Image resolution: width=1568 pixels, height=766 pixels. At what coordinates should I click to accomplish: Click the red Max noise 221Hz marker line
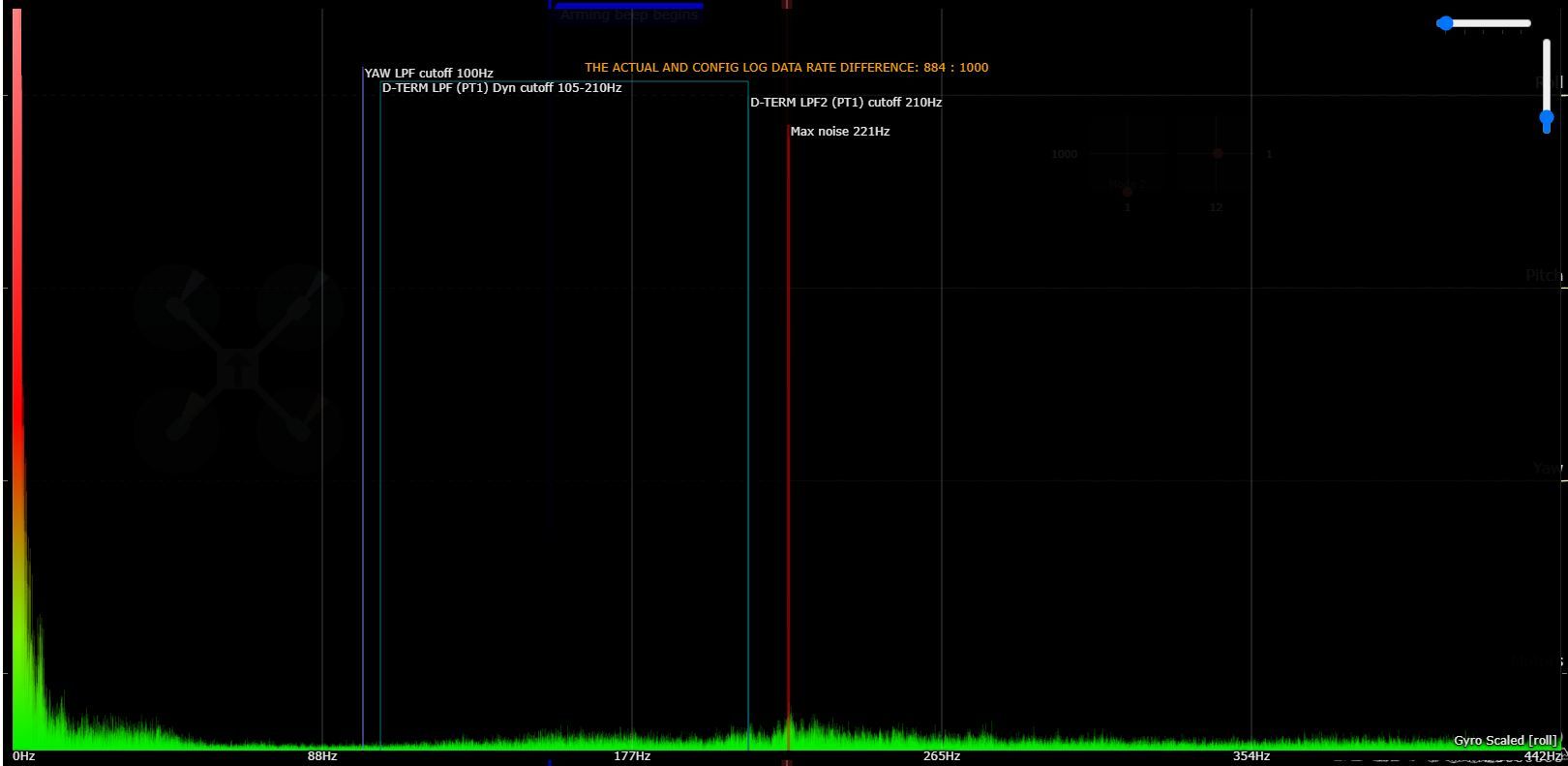tap(788, 436)
